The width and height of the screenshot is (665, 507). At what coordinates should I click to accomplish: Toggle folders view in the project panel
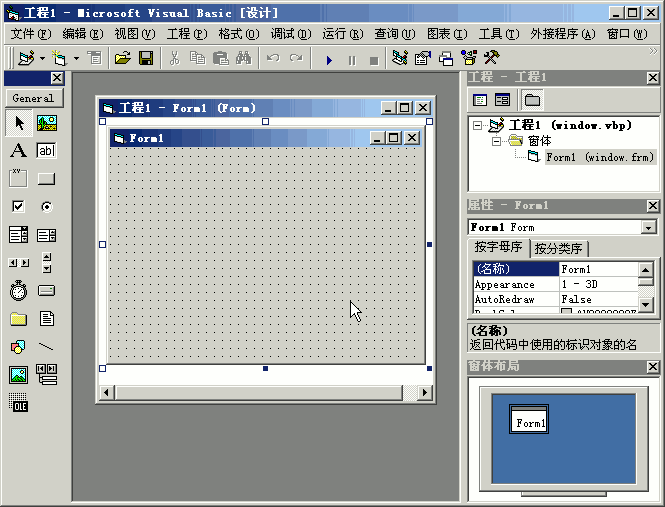point(531,100)
